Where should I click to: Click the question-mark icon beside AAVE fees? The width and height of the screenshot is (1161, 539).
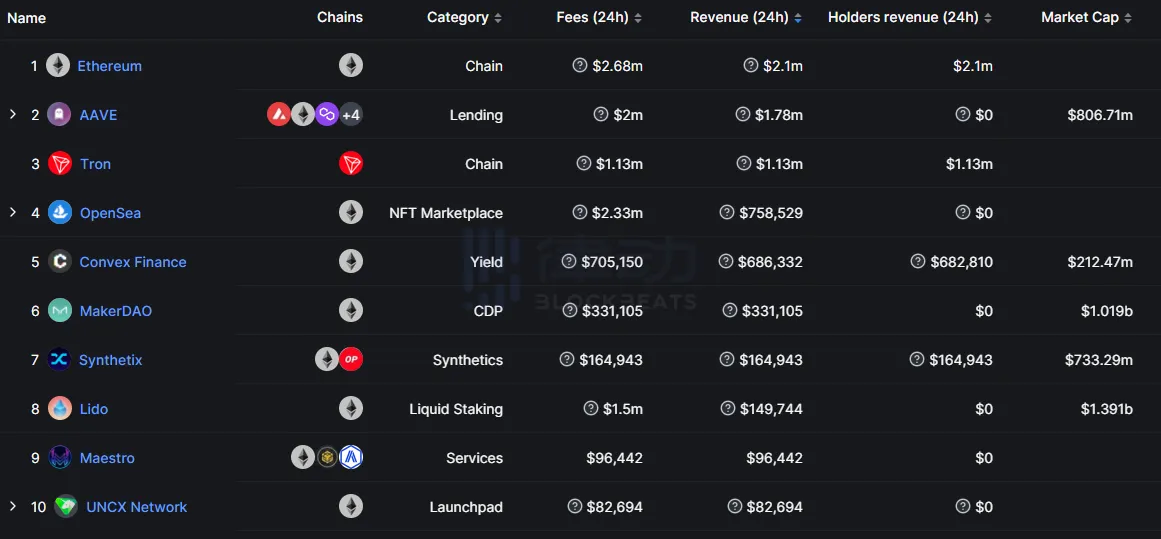pyautogui.click(x=601, y=115)
